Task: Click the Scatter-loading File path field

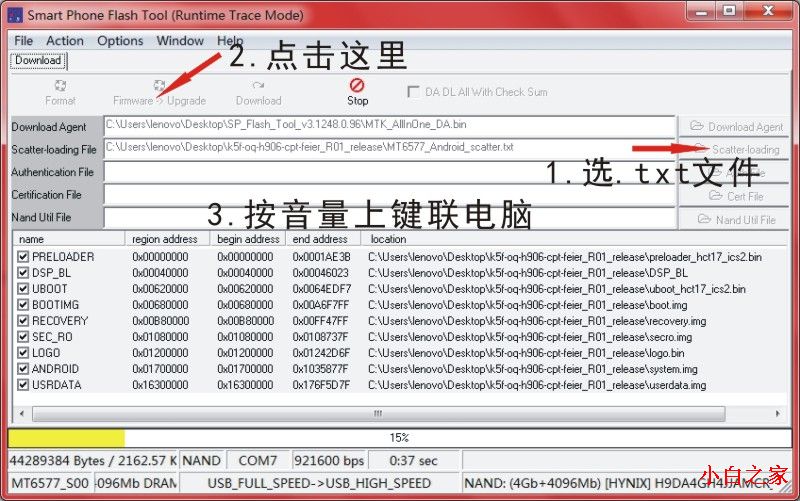Action: pyautogui.click(x=390, y=148)
